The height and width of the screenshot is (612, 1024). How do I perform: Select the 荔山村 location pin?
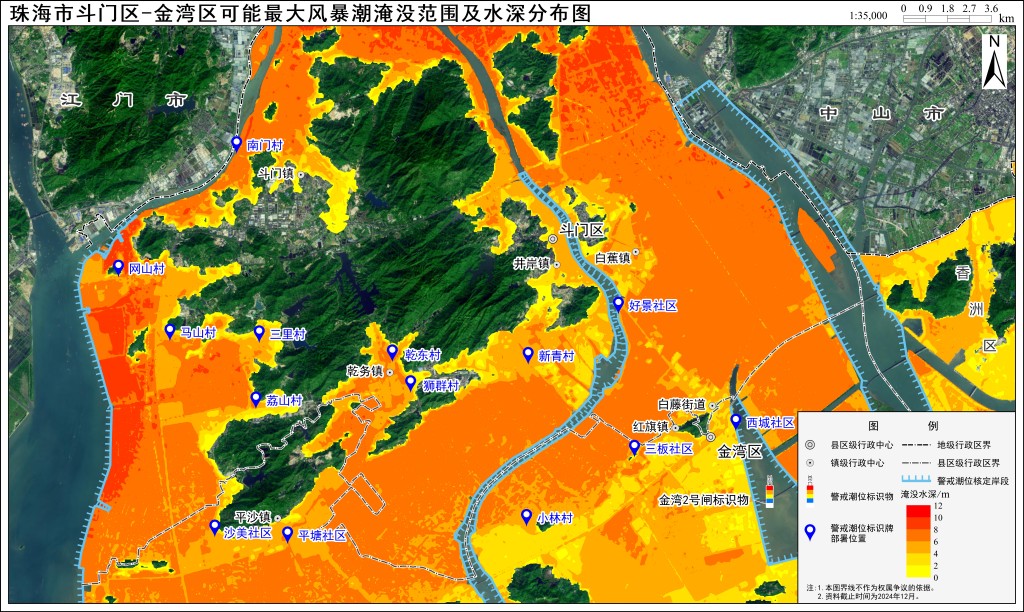tap(255, 399)
